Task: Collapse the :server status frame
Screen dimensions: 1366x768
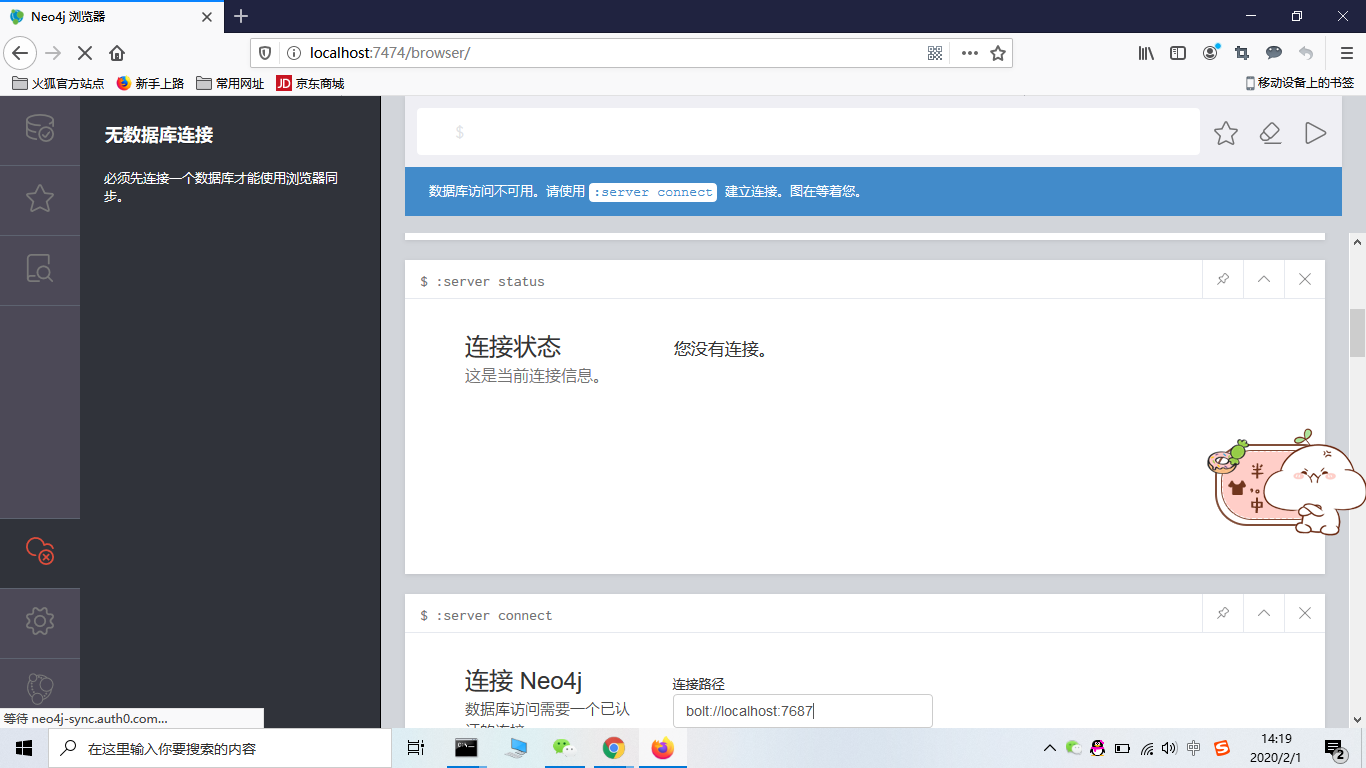Action: pyautogui.click(x=1264, y=280)
